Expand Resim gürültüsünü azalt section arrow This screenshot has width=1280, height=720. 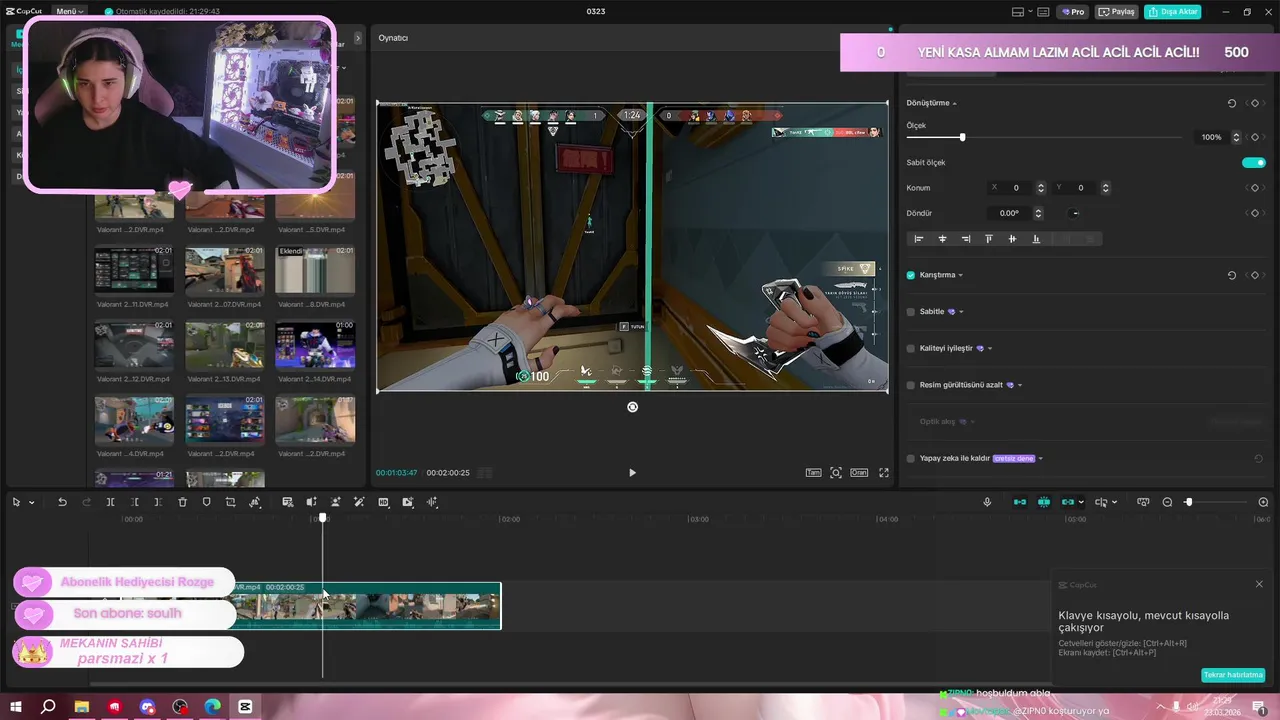point(1020,385)
